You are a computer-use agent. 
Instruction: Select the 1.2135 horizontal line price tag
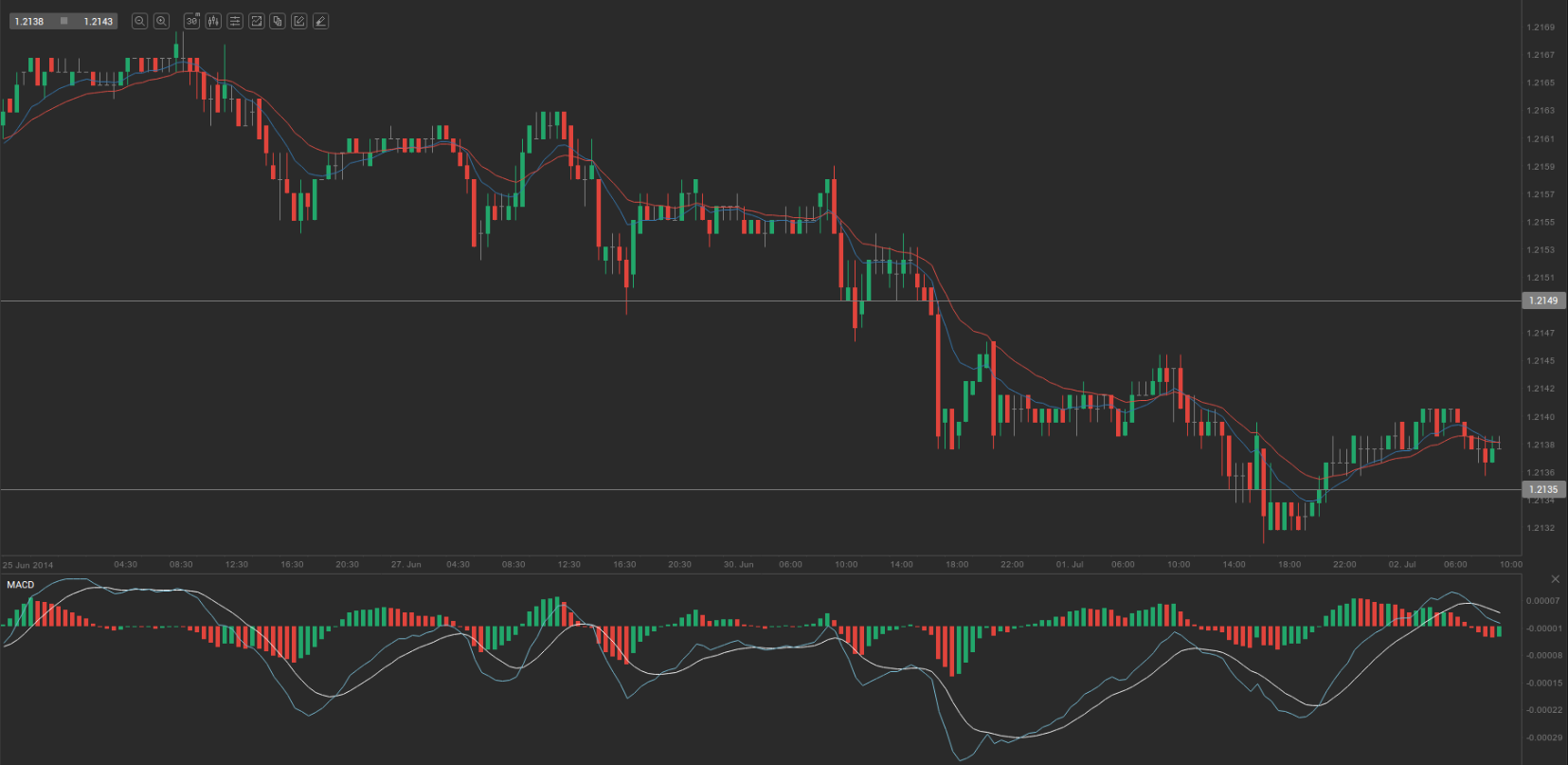(x=1543, y=490)
